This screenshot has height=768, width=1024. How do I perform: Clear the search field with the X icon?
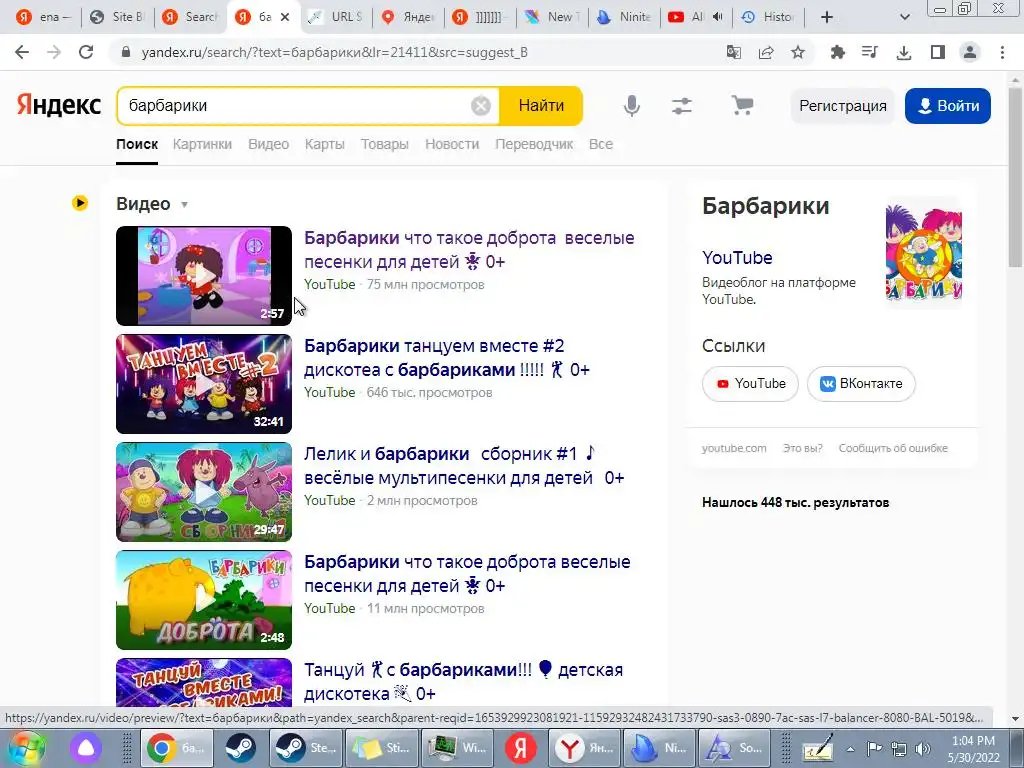tap(481, 105)
